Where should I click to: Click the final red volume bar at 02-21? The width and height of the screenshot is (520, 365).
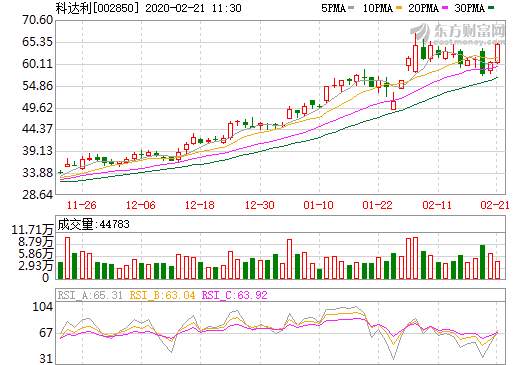(498, 270)
